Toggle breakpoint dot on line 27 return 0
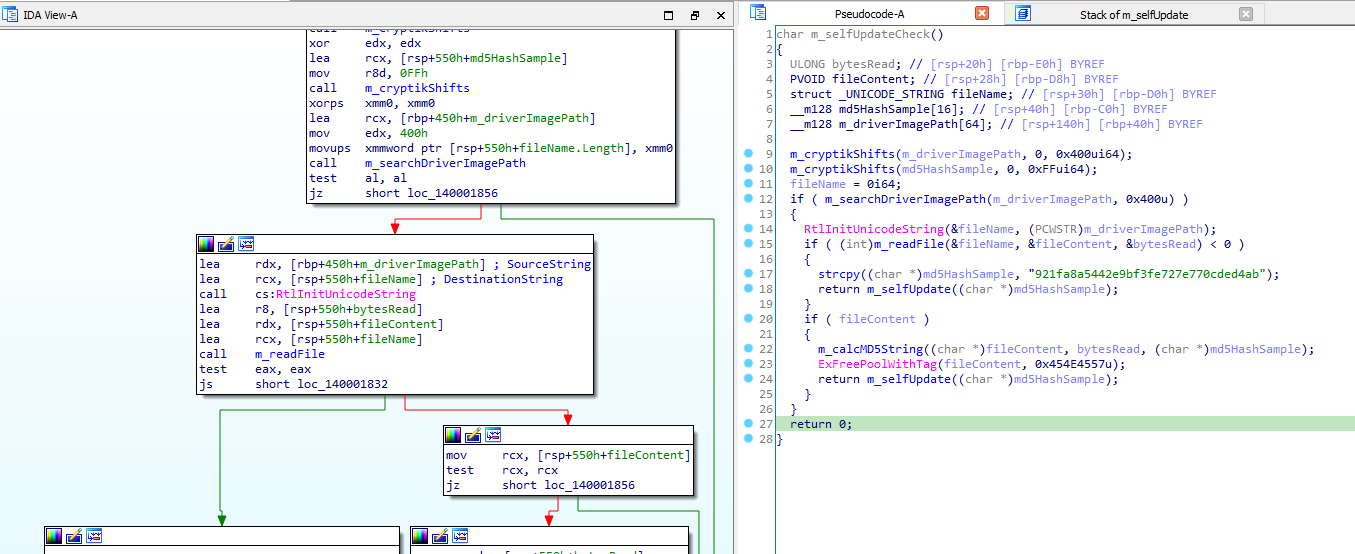Viewport: 1355px width, 554px height. click(749, 424)
